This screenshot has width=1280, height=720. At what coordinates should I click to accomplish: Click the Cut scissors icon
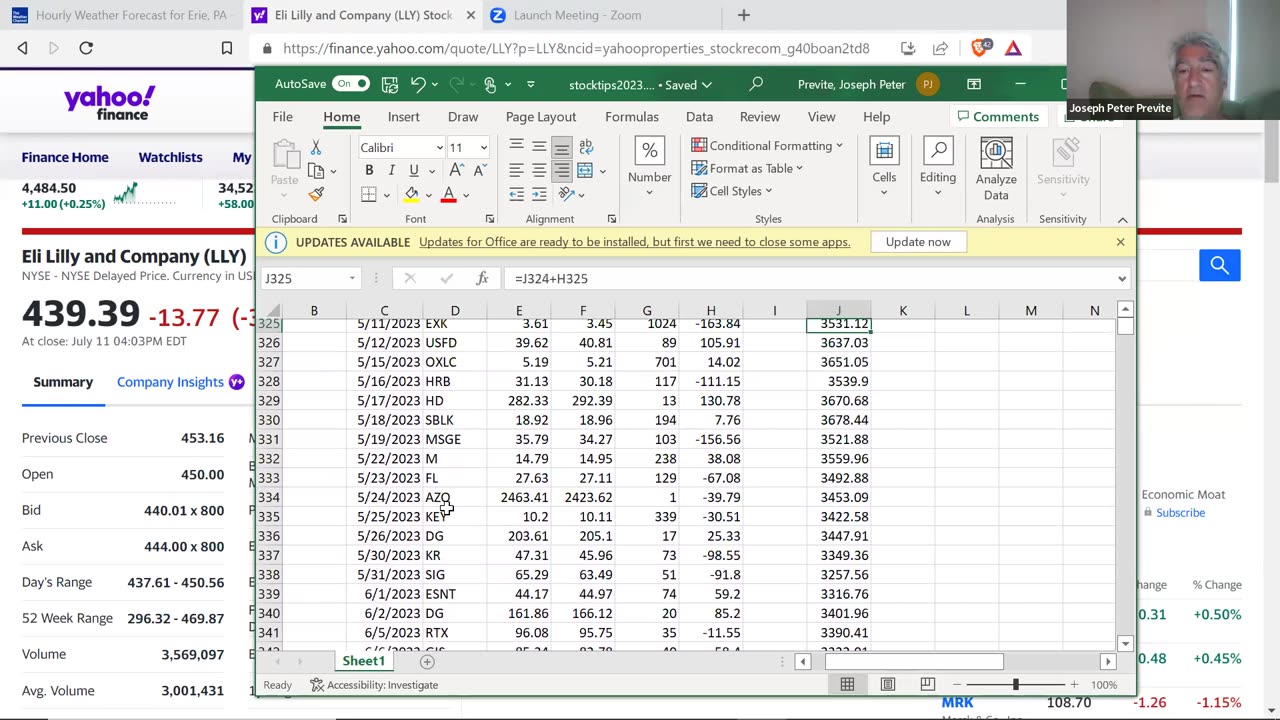pyautogui.click(x=316, y=148)
